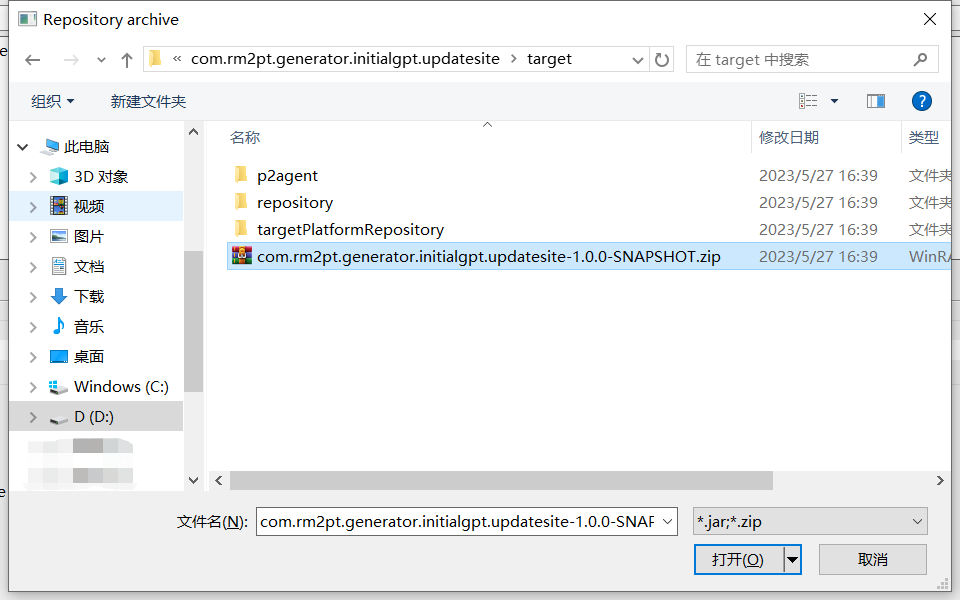Screen dimensions: 960x600
Task: Open the *.jar;*.zip file type dropdown
Action: 811,521
